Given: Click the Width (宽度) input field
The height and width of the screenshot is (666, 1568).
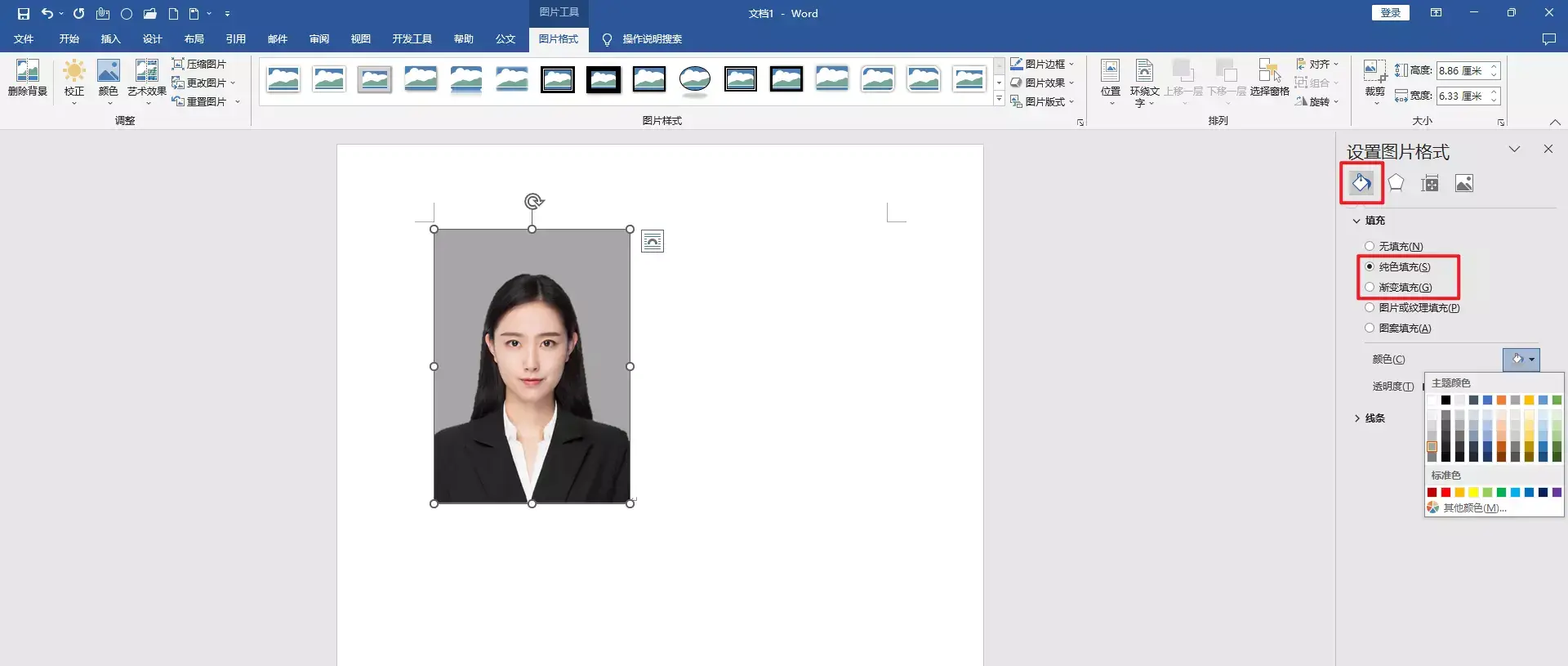Looking at the screenshot, I should click(1462, 96).
